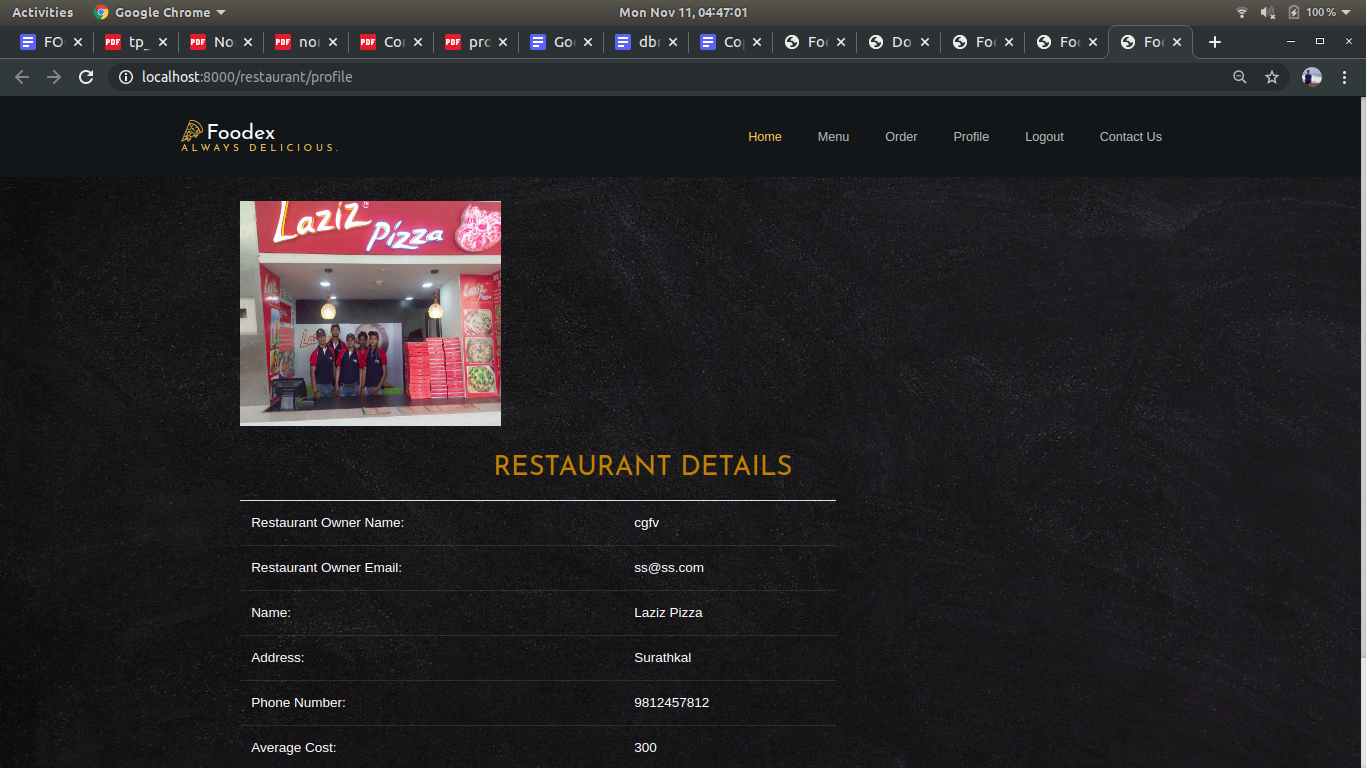Screen dimensions: 1366x768
Task: Open the zoom indicator in address bar
Action: tap(1240, 77)
